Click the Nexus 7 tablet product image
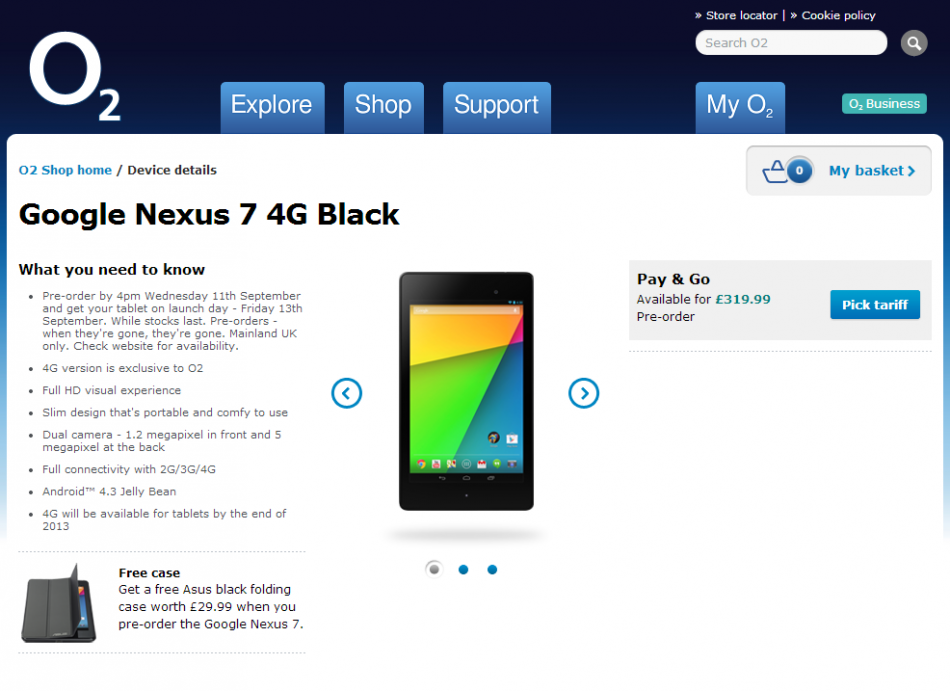This screenshot has height=691, width=950. 466,391
